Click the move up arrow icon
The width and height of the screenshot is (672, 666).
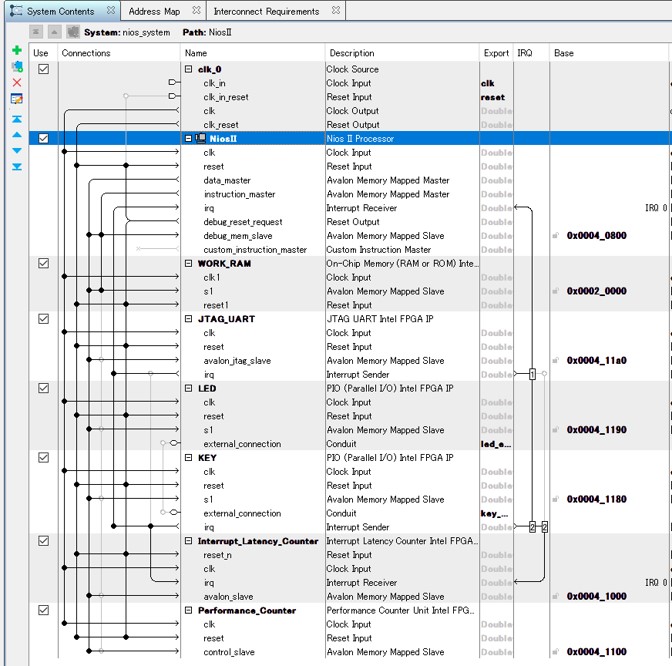click(17, 135)
